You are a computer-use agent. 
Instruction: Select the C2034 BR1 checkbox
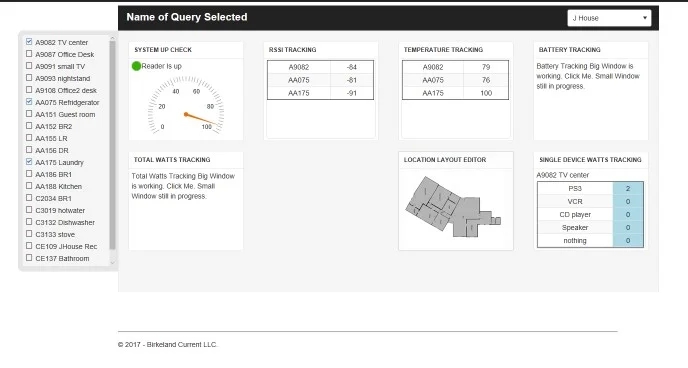pyautogui.click(x=29, y=198)
